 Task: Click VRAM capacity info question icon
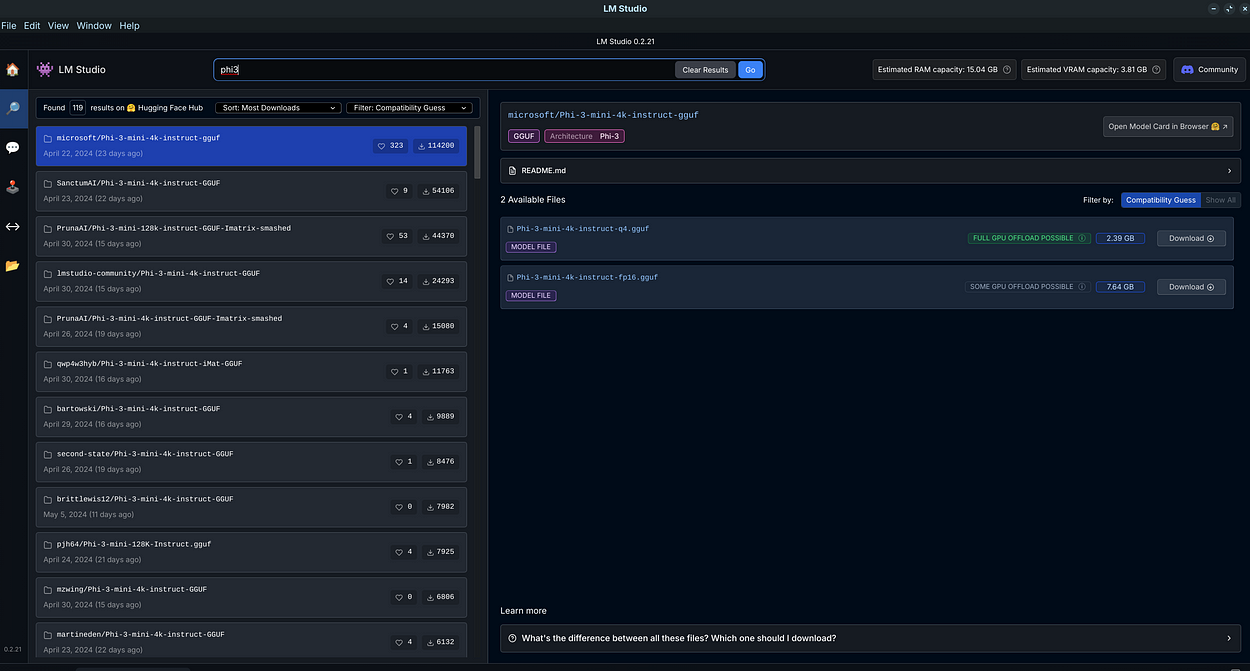[1157, 70]
